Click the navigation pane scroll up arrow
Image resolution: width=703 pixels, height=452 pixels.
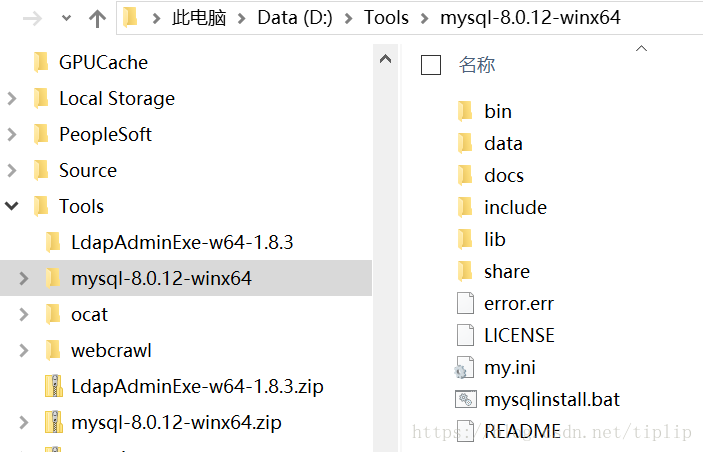pyautogui.click(x=385, y=60)
